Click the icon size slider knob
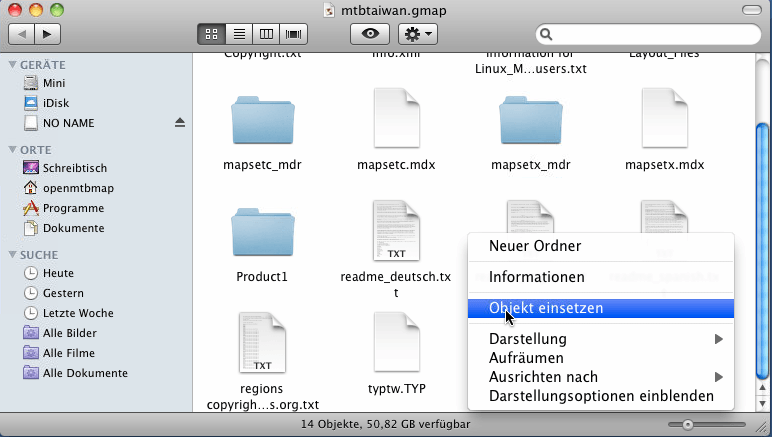Image resolution: width=772 pixels, height=437 pixels. 688,425
